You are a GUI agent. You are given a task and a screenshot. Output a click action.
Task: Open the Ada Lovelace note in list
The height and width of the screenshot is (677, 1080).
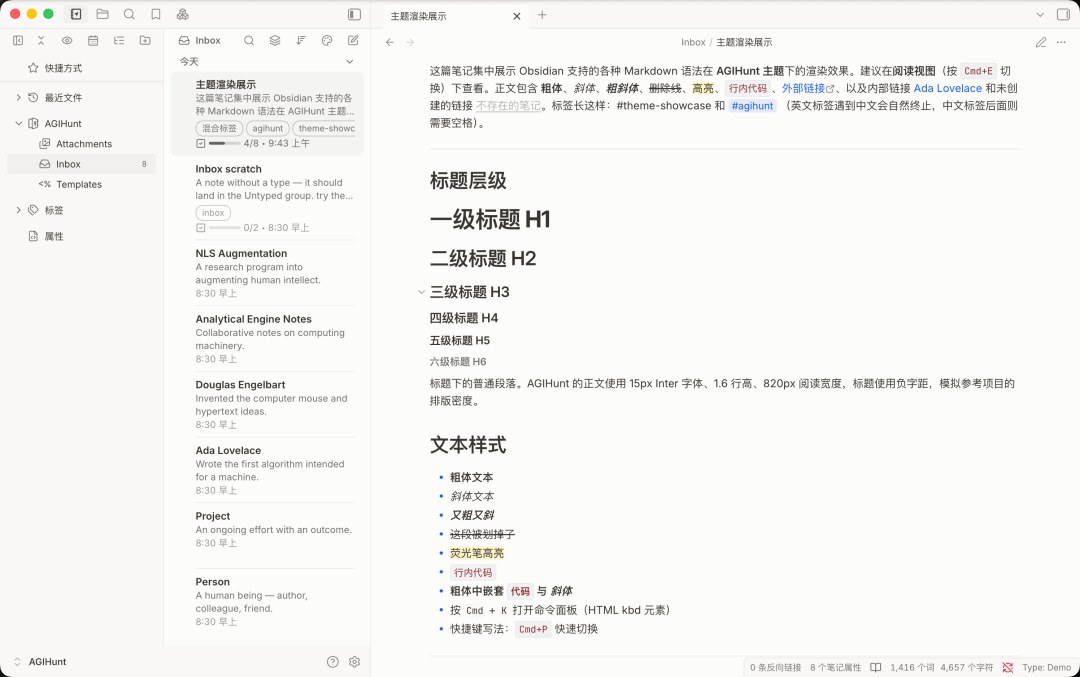267,470
